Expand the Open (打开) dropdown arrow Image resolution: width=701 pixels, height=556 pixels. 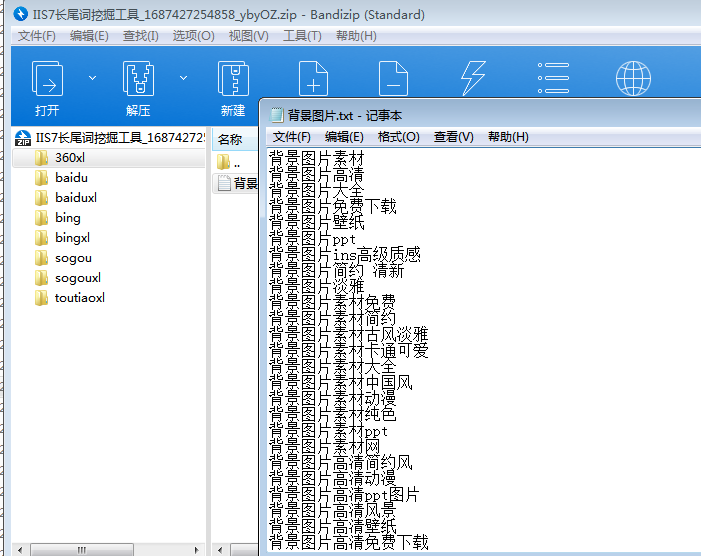(x=93, y=78)
